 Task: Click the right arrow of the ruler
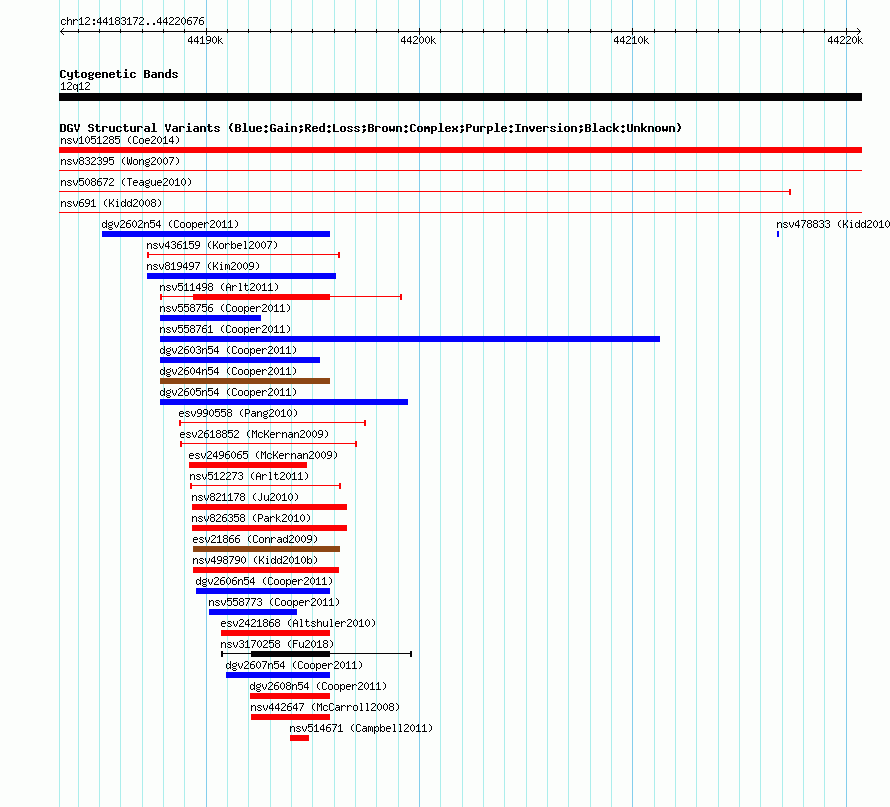[859, 31]
